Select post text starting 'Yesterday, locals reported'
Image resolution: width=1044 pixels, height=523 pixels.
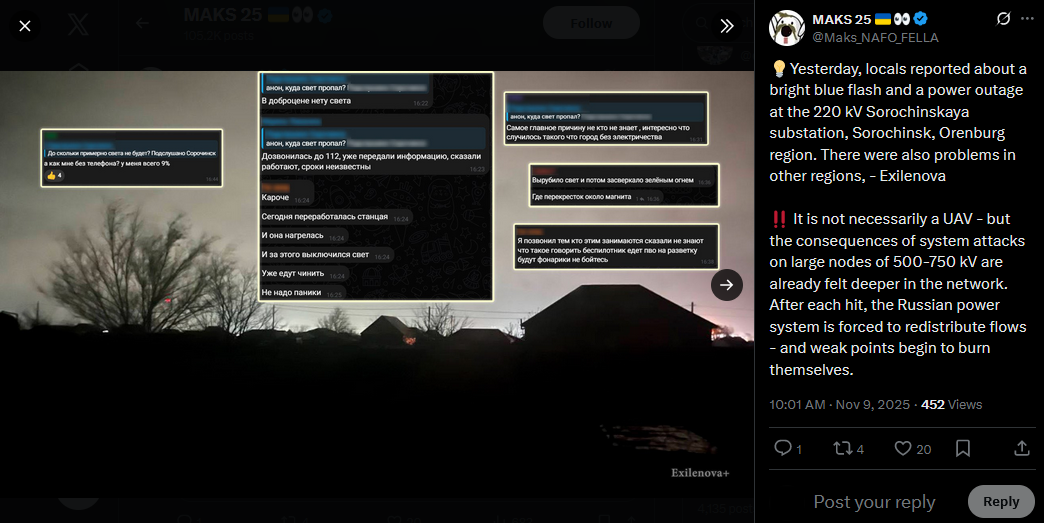click(898, 122)
